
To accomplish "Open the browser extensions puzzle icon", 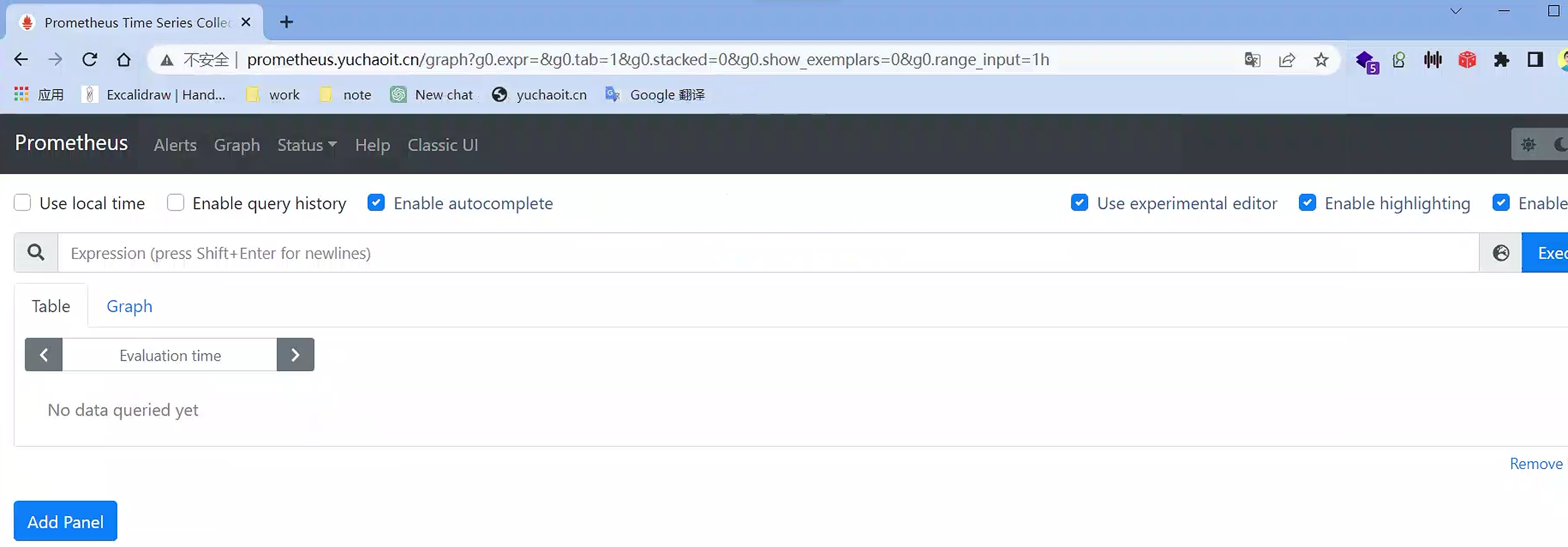I will pos(1501,60).
